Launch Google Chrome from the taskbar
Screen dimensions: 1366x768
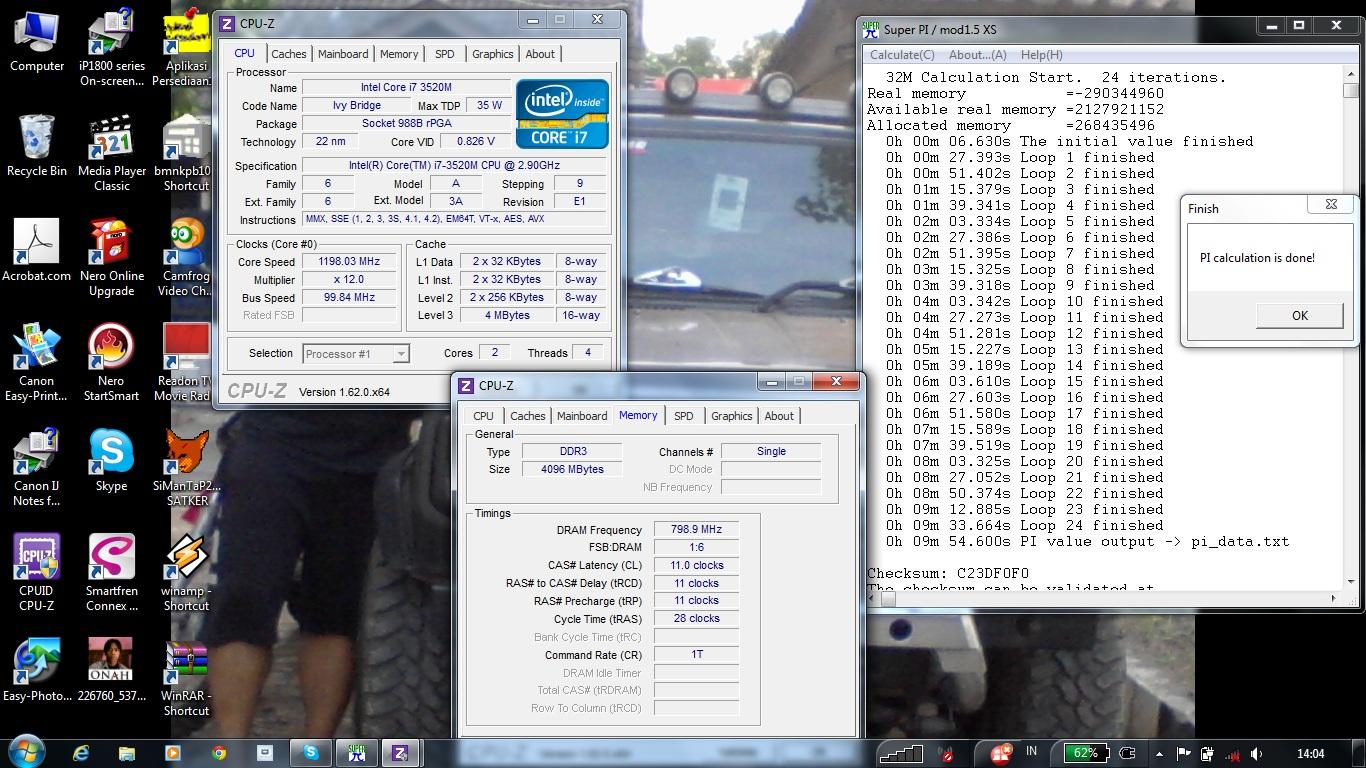tap(219, 753)
